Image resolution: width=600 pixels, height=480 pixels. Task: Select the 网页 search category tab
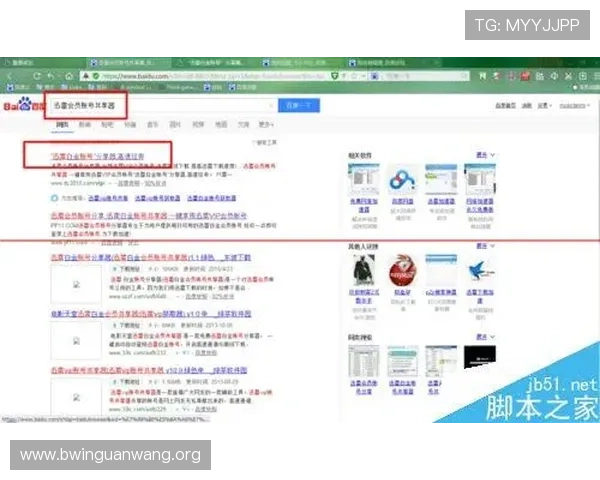point(62,124)
